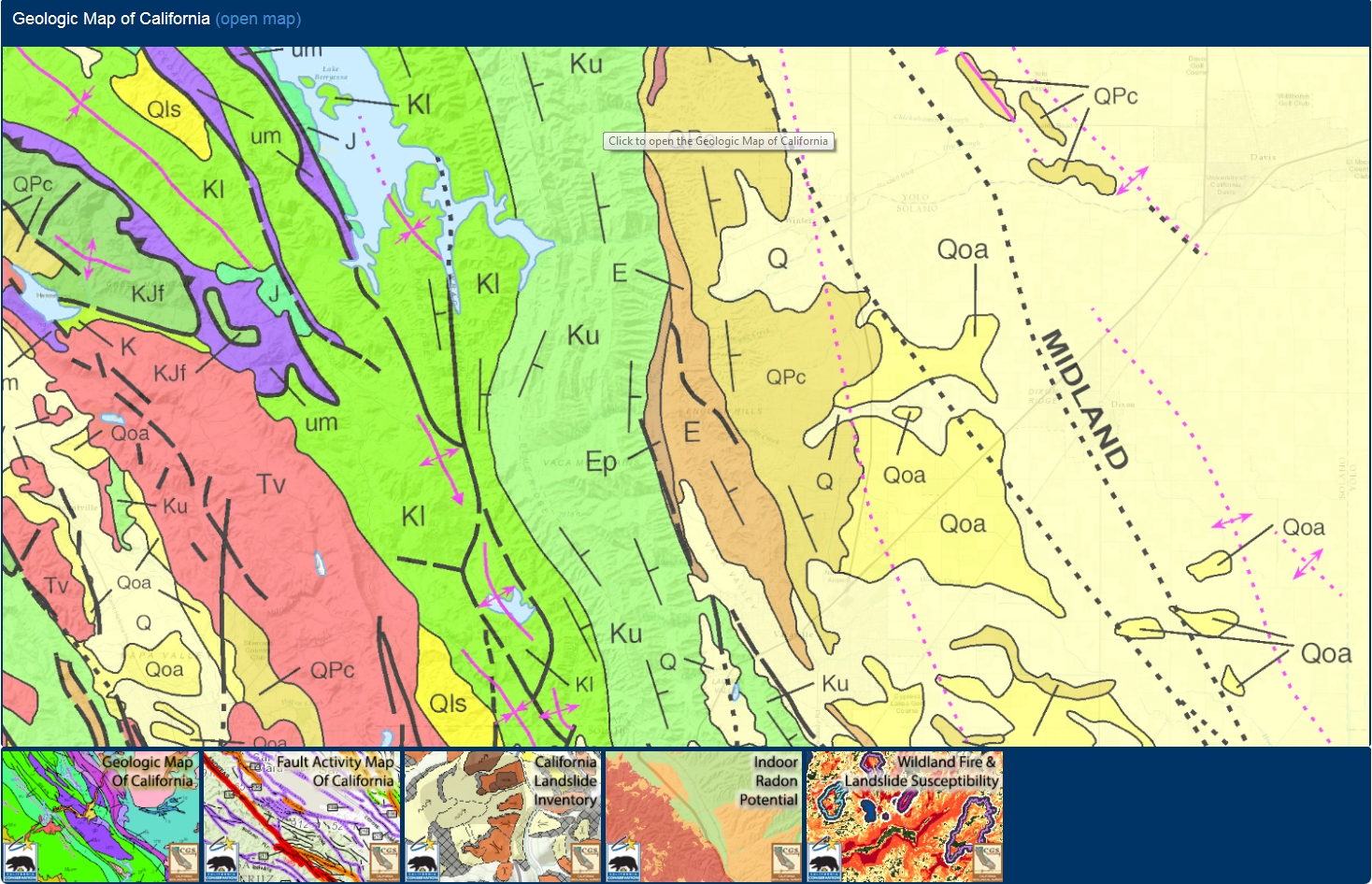Image resolution: width=1372 pixels, height=884 pixels.
Task: Click the Qls geologic unit label
Action: click(165, 109)
